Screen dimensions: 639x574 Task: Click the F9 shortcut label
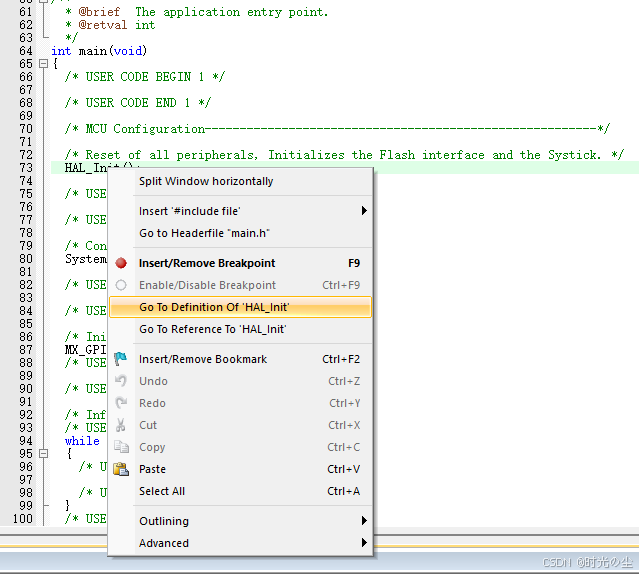pos(354,263)
